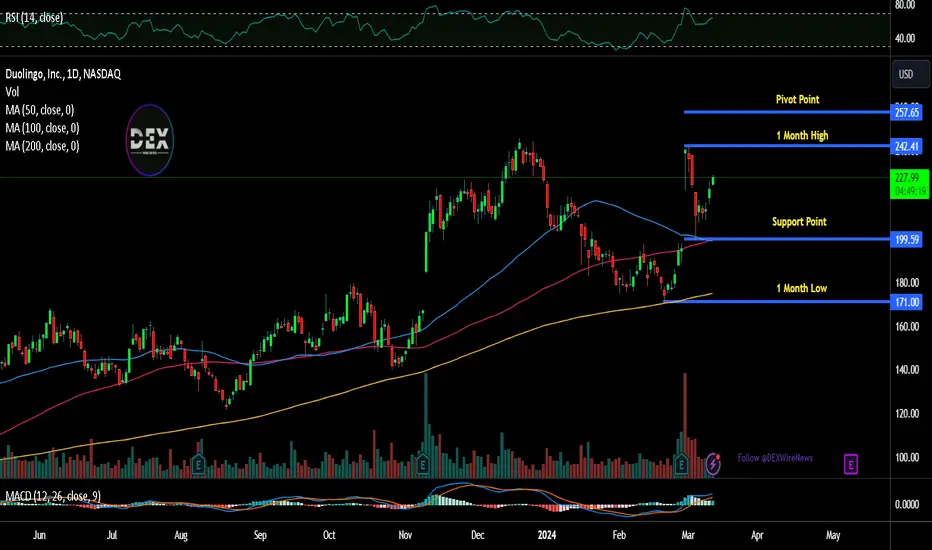Viewport: 932px width, 550px height.
Task: Click the 100.00 price axis value
Action: pos(907,457)
